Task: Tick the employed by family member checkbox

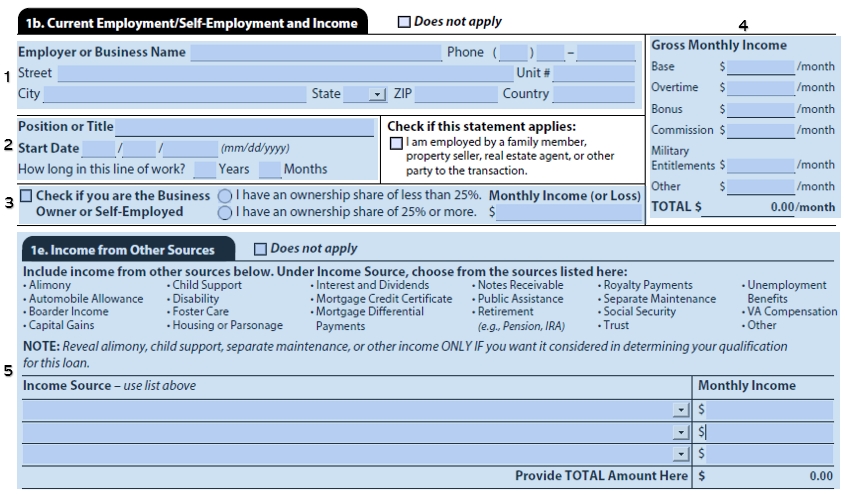Action: [x=397, y=144]
